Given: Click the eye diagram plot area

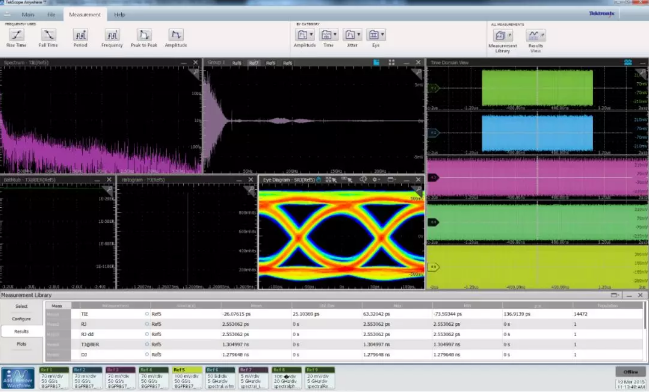Looking at the screenshot, I should pos(341,237).
